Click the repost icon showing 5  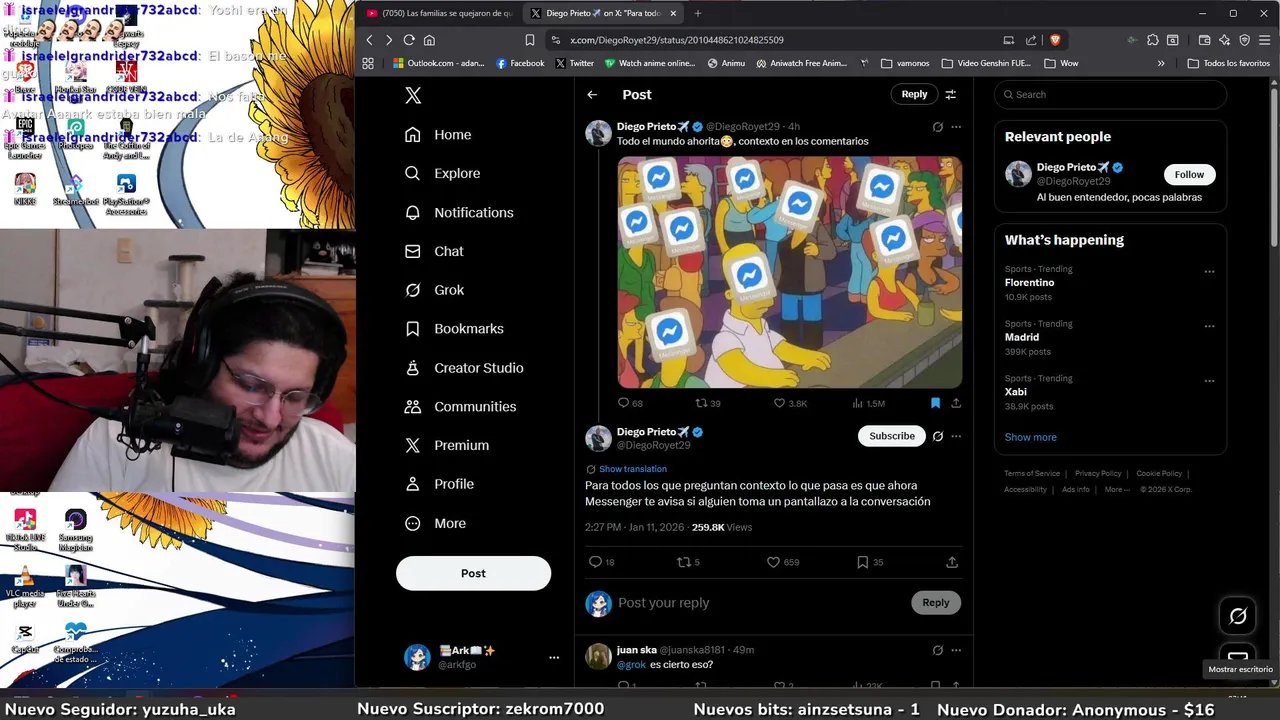pos(689,562)
